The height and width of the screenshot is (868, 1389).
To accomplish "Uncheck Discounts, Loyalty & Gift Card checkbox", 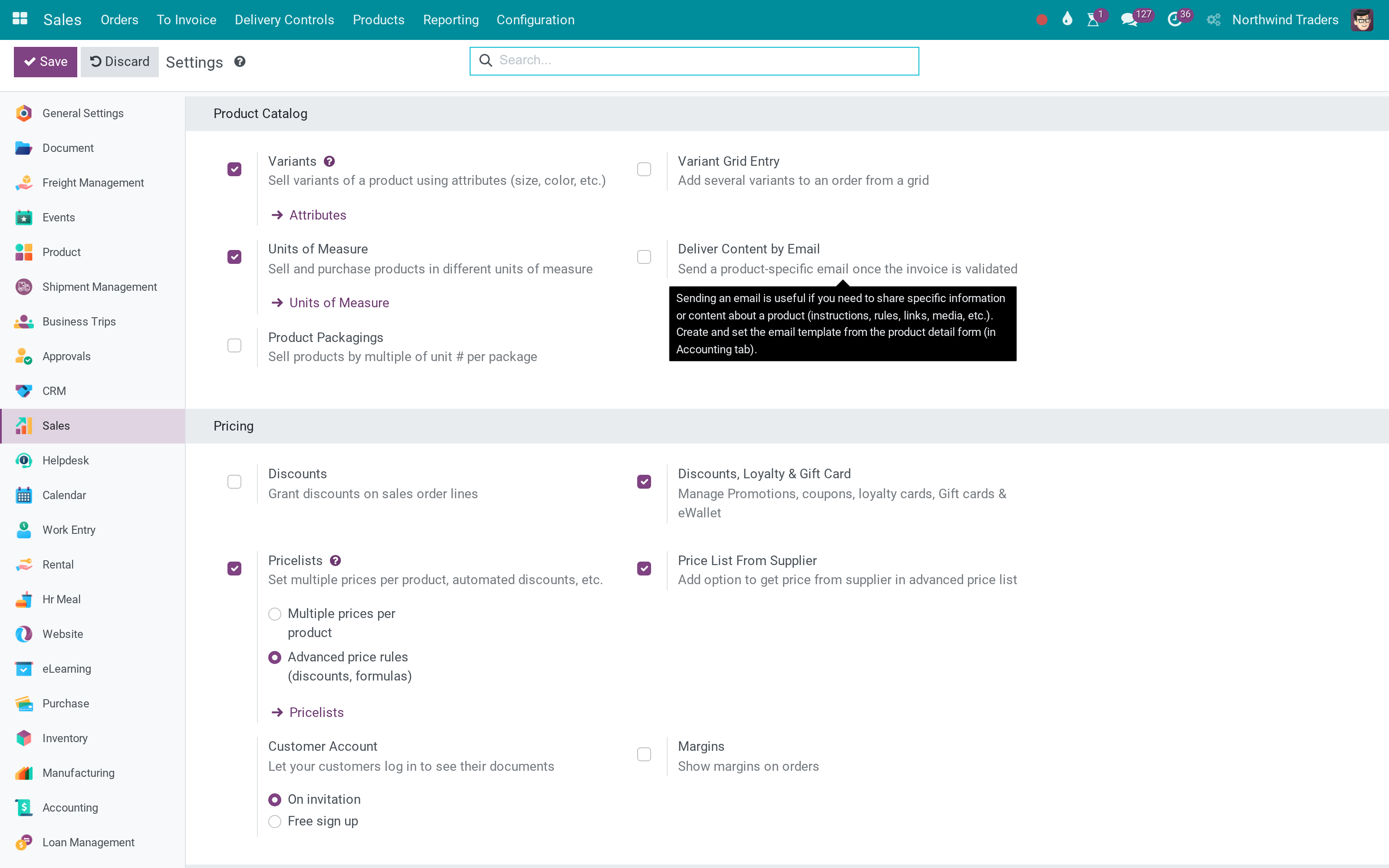I will click(644, 482).
